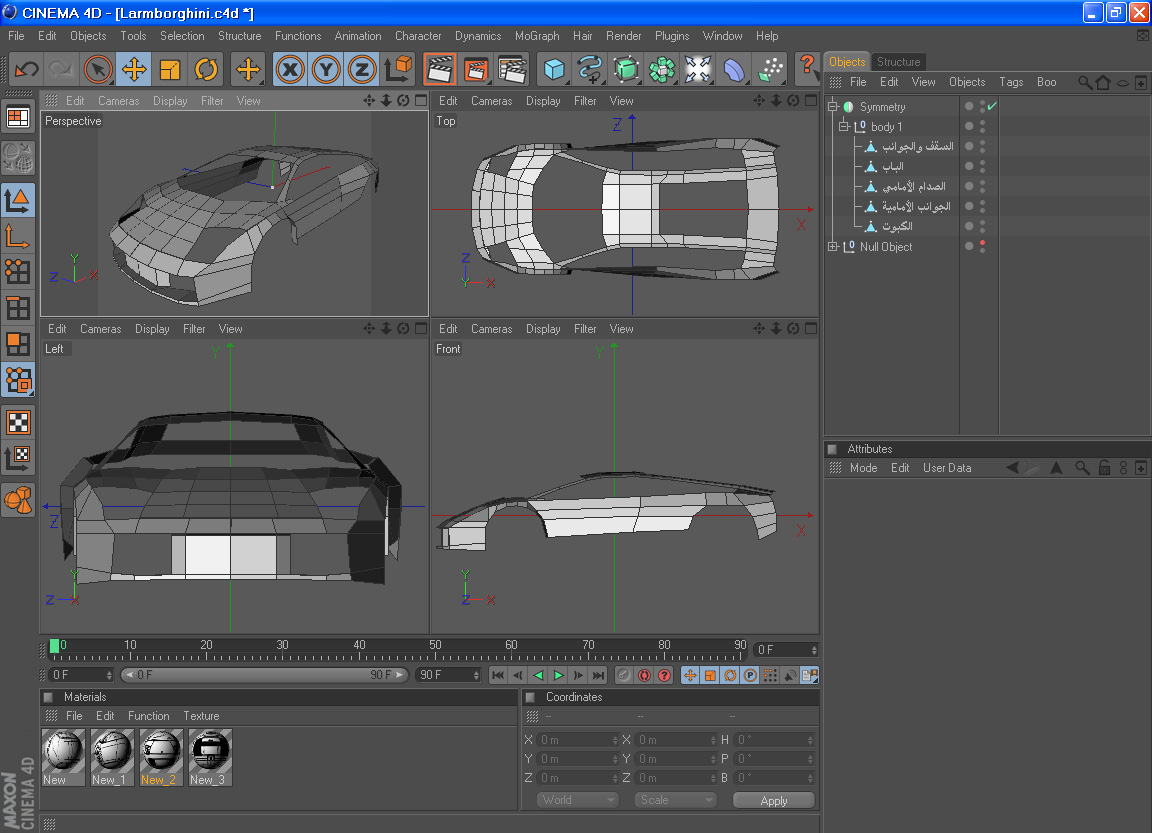Toggle body 1 visibility dot

coord(969,126)
